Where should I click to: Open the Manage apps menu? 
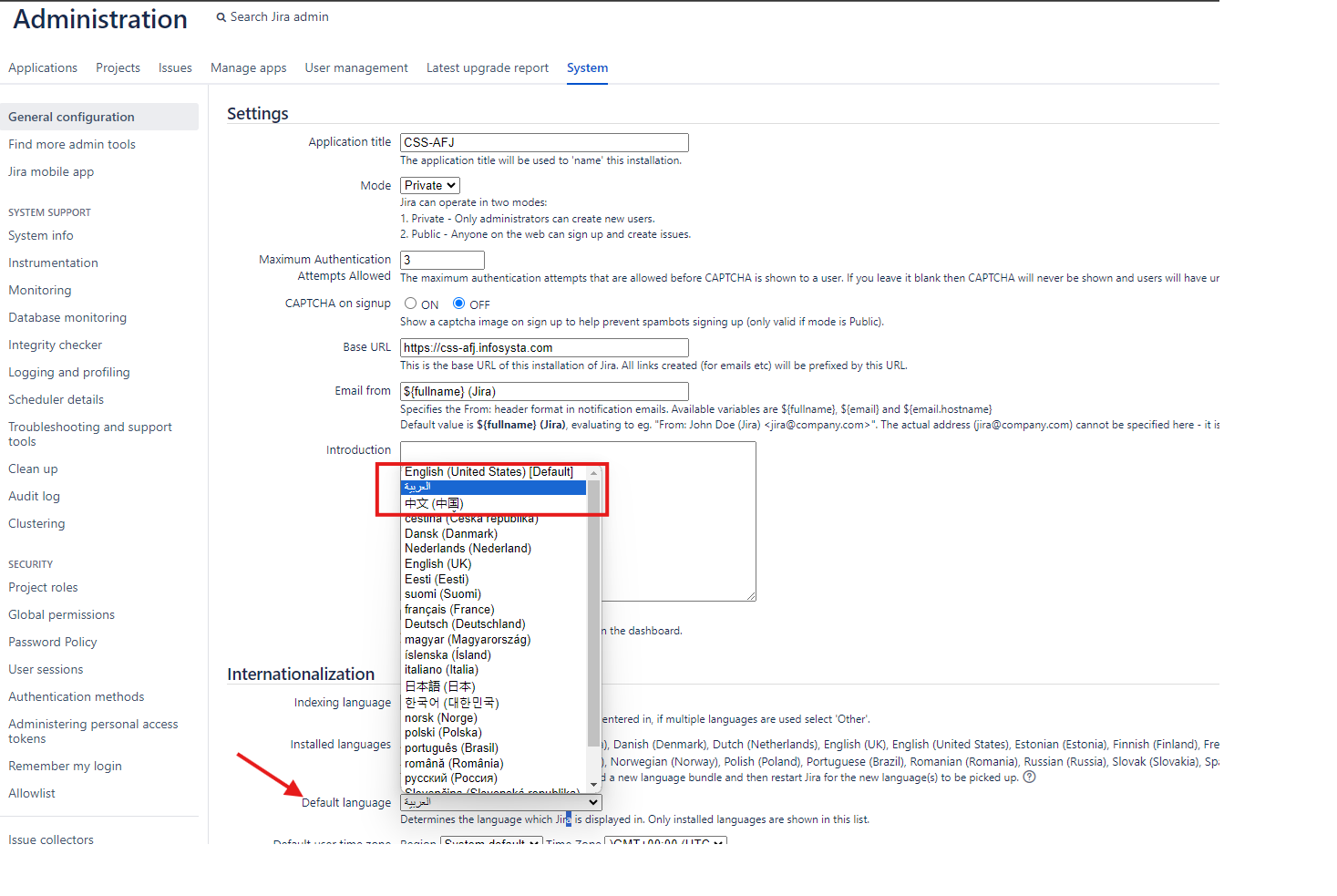[248, 67]
